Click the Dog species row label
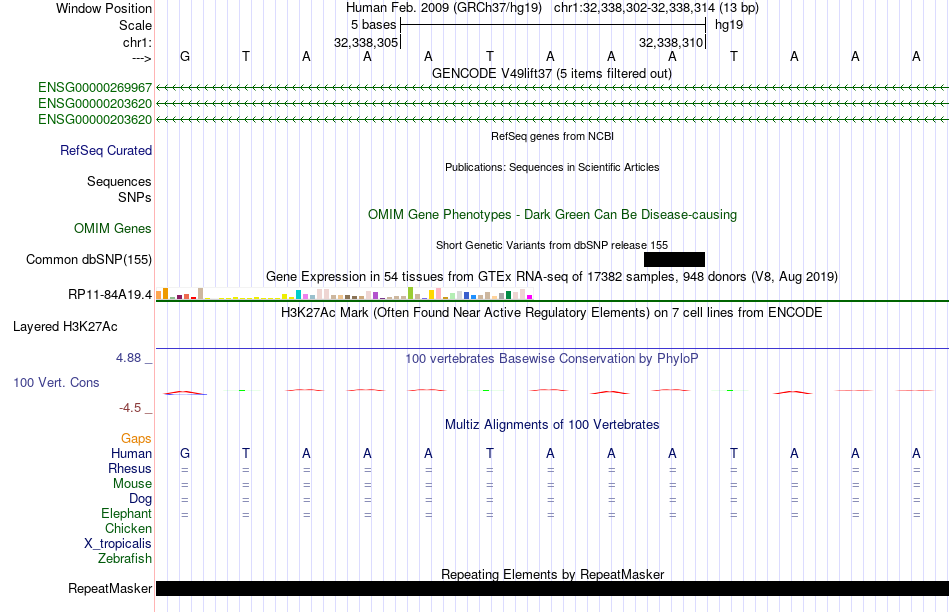950x612 pixels. click(141, 499)
